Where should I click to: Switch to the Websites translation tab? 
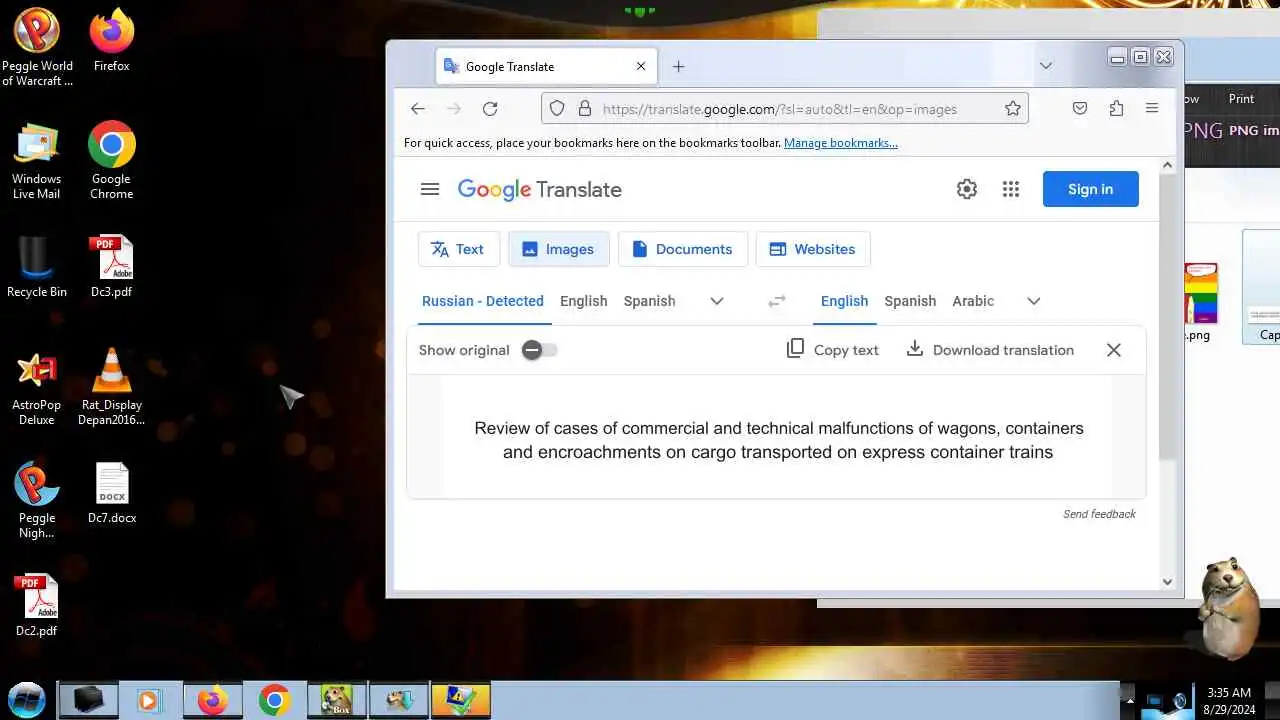(x=813, y=249)
